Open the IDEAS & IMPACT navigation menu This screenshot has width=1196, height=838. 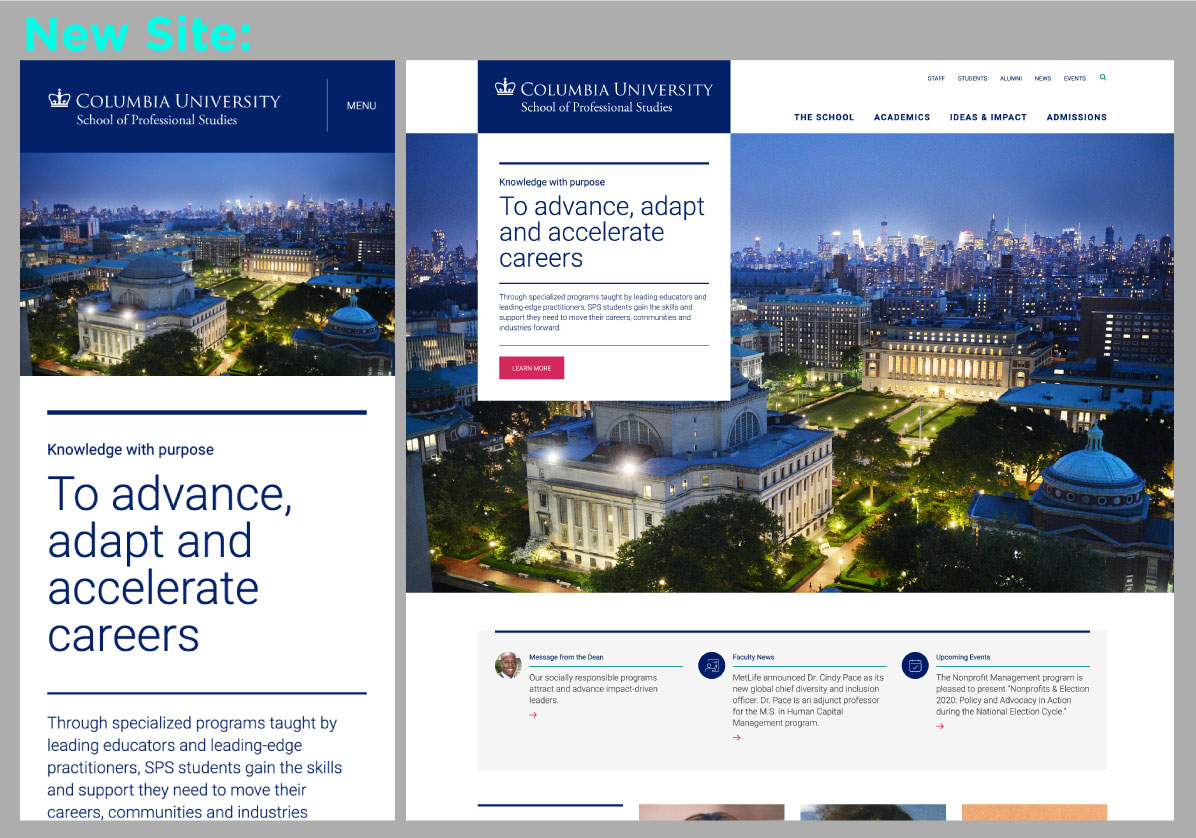point(988,117)
